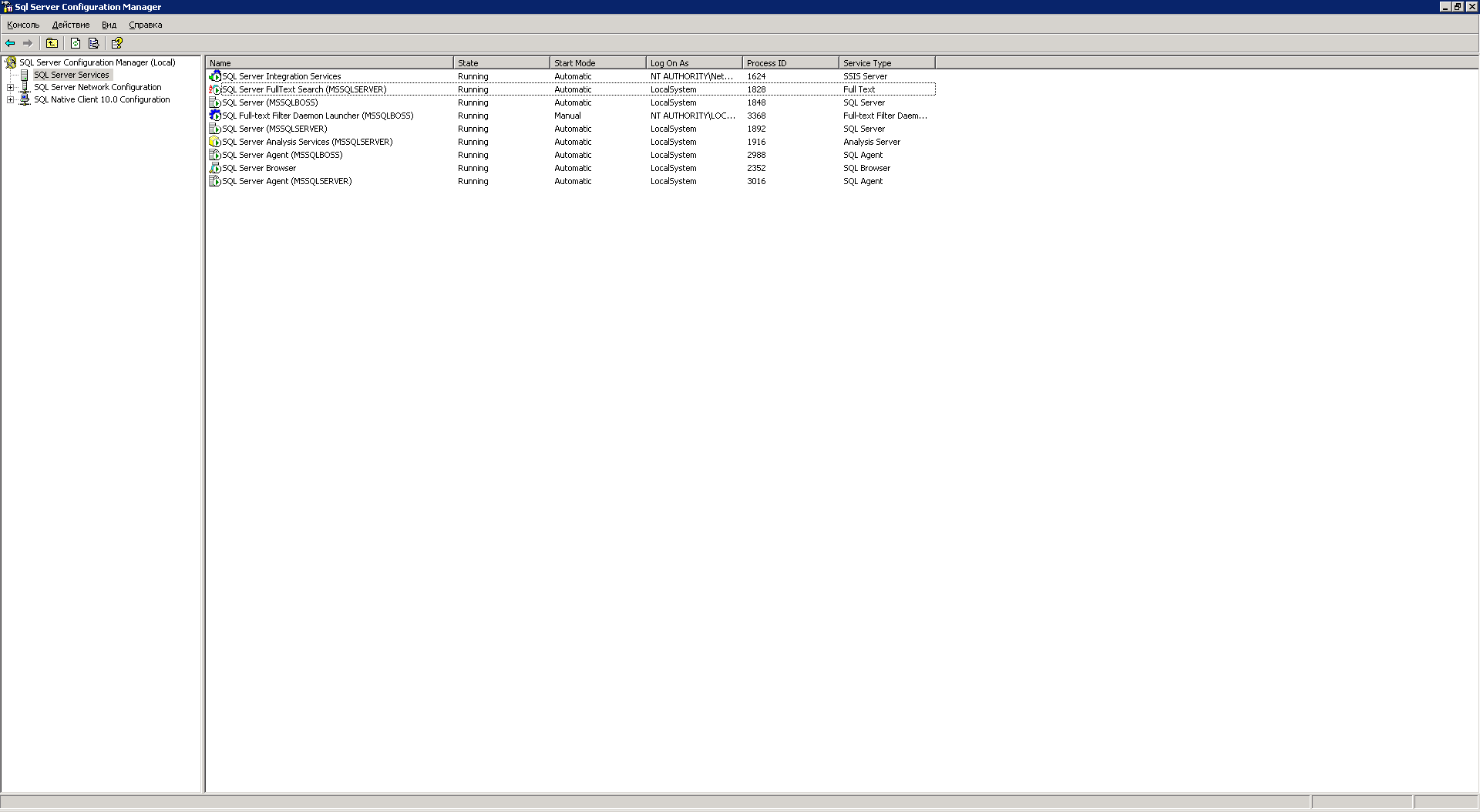Sort by the Log On As column header
This screenshot has width=1480, height=812.
695,63
